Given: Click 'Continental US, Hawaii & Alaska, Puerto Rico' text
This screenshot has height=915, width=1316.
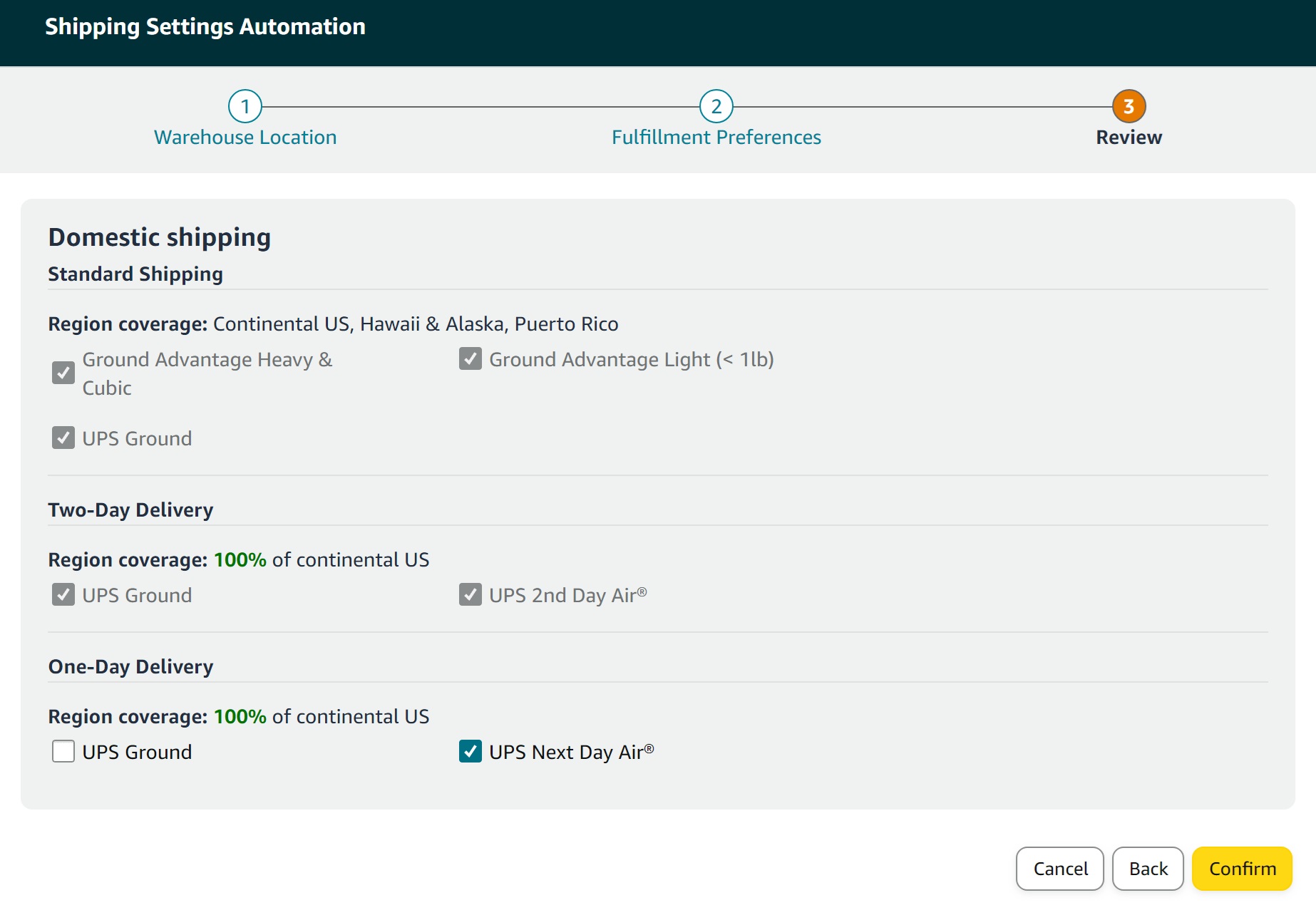Looking at the screenshot, I should (x=416, y=324).
